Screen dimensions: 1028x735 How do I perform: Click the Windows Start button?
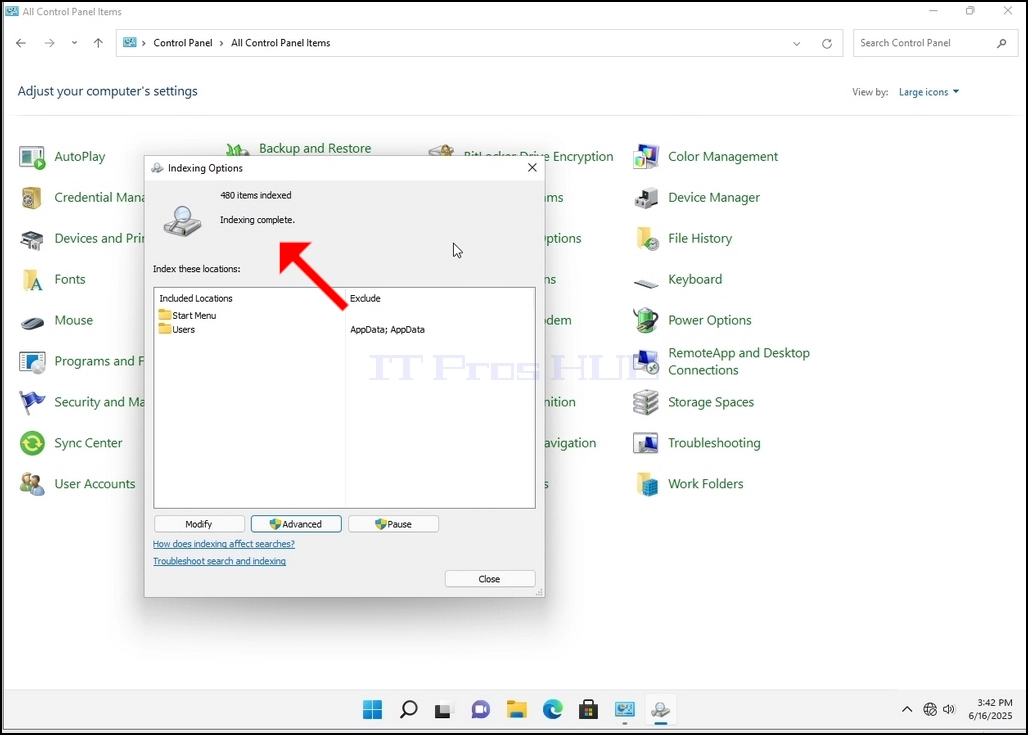(x=372, y=709)
